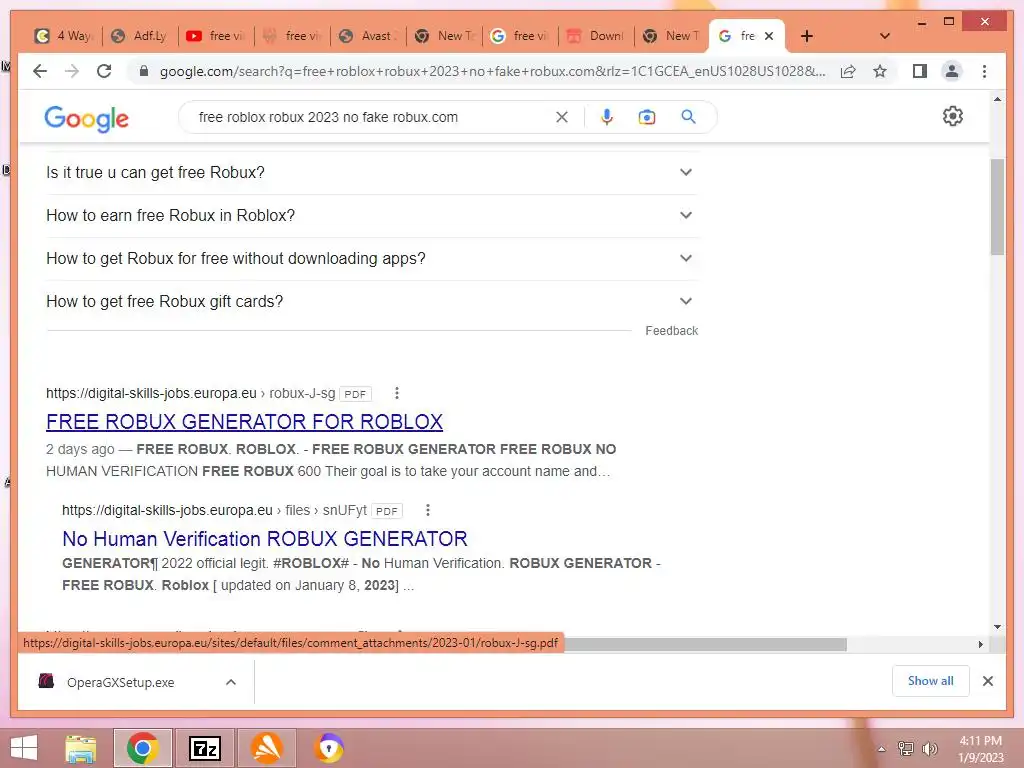This screenshot has width=1024, height=768.
Task: Adjust system volume speaker icon
Action: pos(929,749)
